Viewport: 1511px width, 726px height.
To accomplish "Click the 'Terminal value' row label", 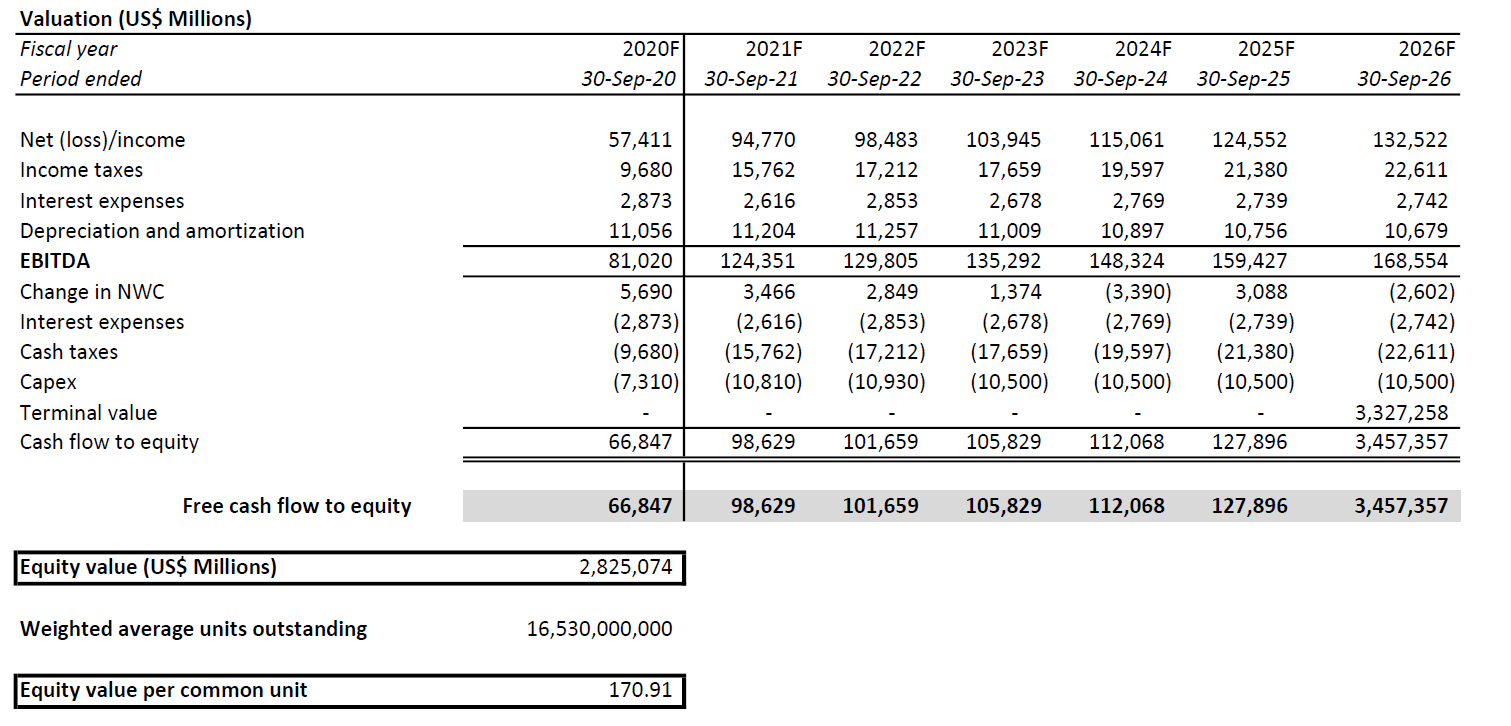I will click(89, 412).
